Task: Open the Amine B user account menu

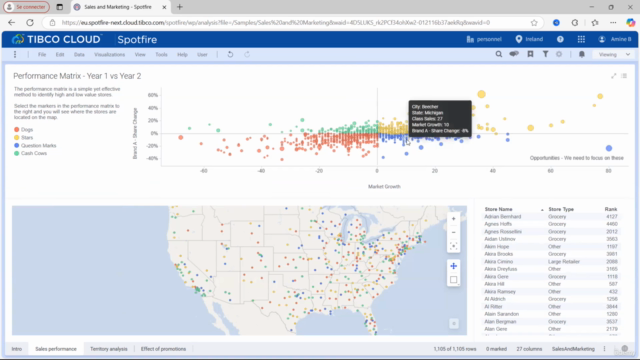Action: 615,39
